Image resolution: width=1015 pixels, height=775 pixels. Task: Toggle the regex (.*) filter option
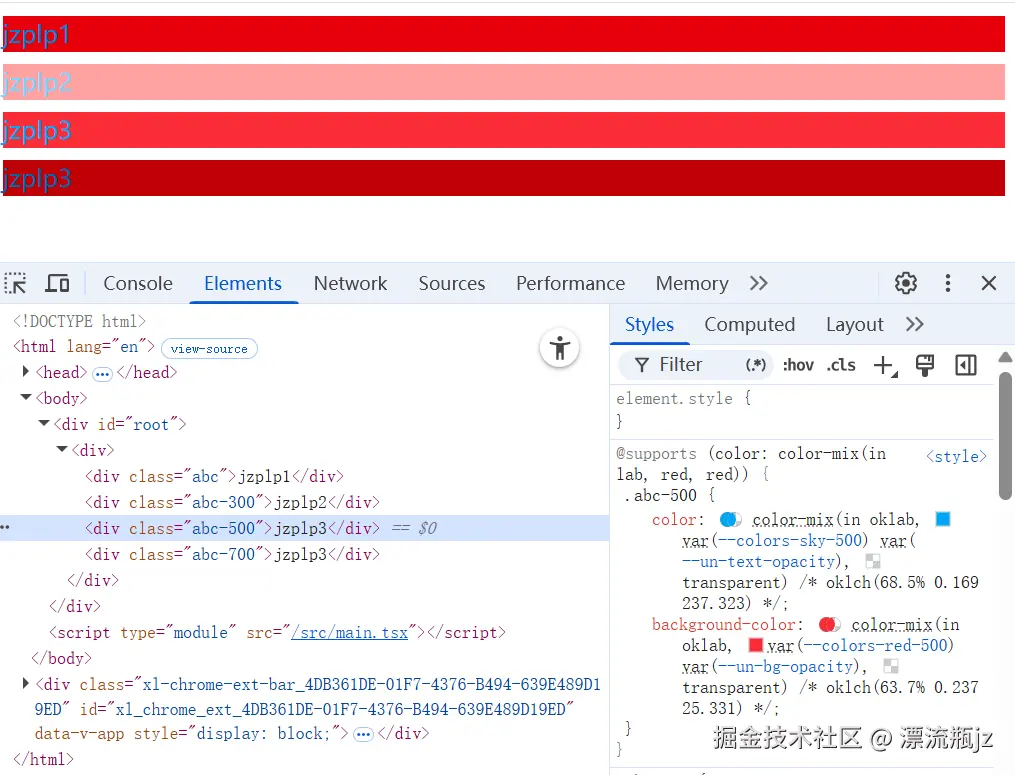(755, 365)
